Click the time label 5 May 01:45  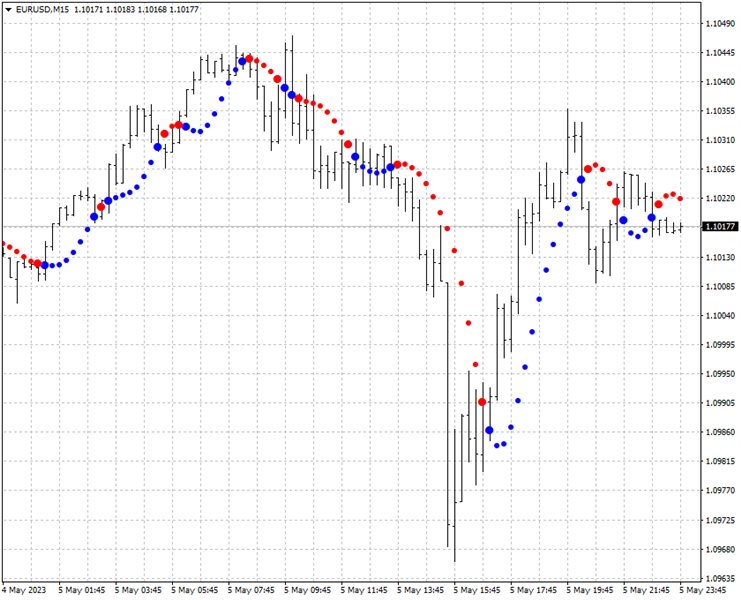click(82, 590)
